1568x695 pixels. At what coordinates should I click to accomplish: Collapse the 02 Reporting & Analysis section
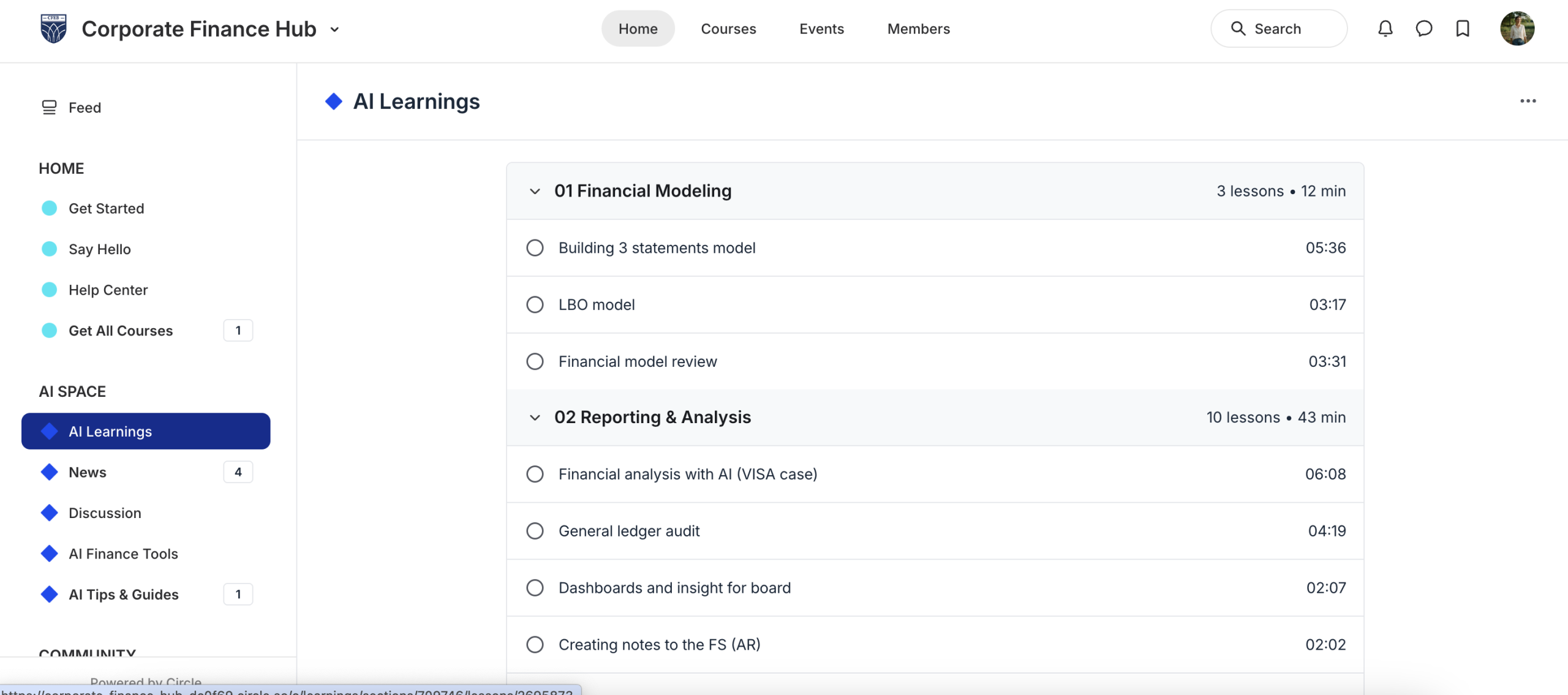535,418
